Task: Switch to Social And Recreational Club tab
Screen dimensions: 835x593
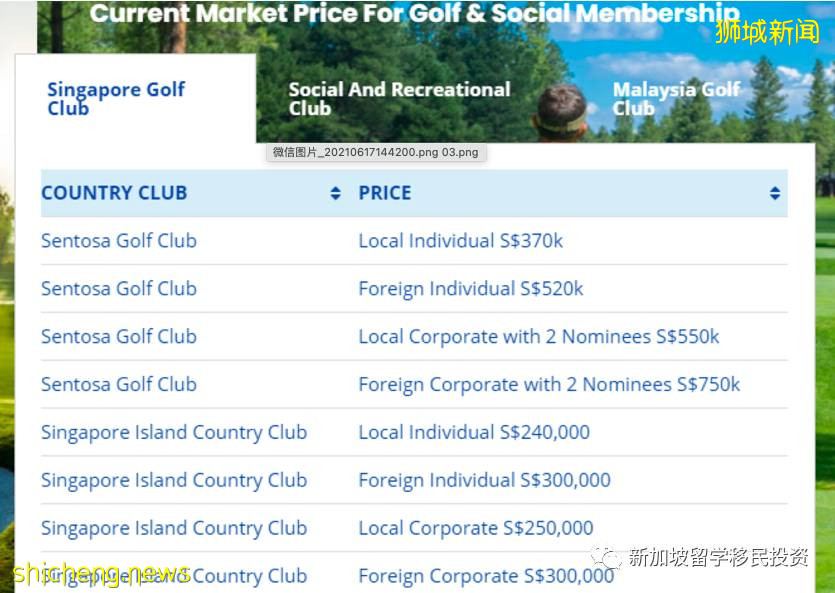Action: [399, 99]
